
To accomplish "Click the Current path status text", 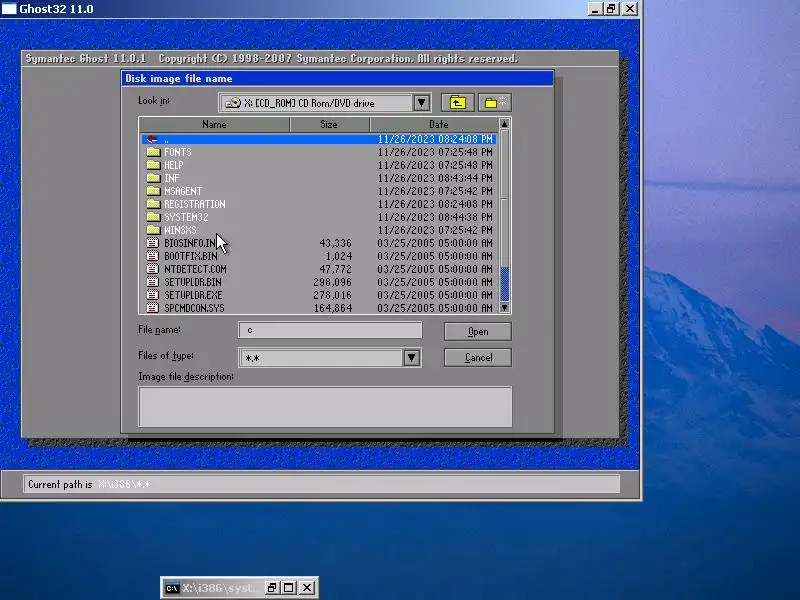I will [89, 484].
